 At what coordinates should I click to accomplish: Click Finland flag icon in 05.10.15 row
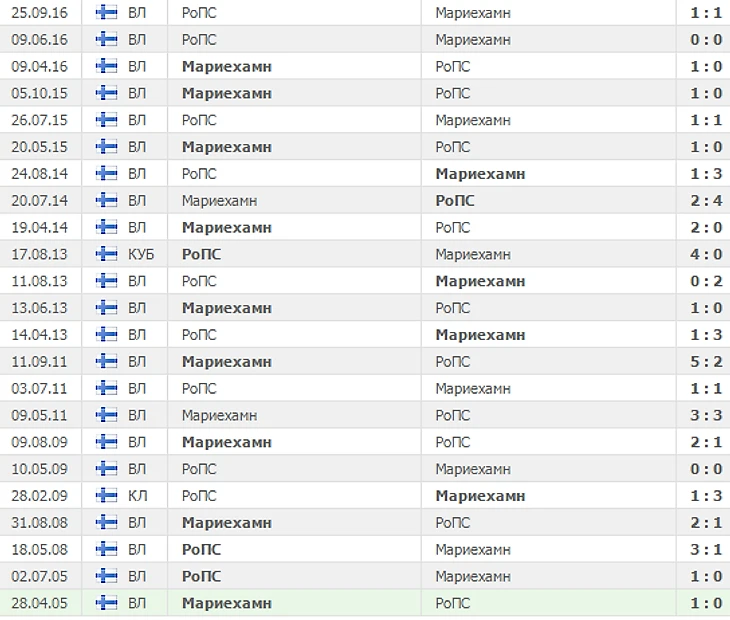[106, 93]
